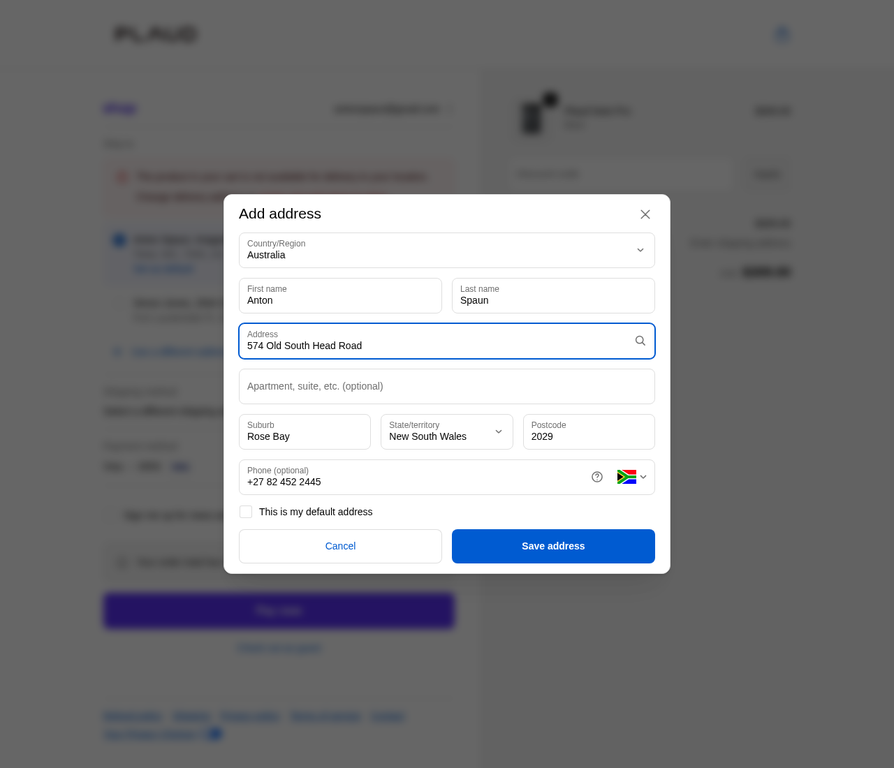Screen dimensions: 894x768
Task: Click the Apartment, suite, etc. field
Action: (446, 386)
